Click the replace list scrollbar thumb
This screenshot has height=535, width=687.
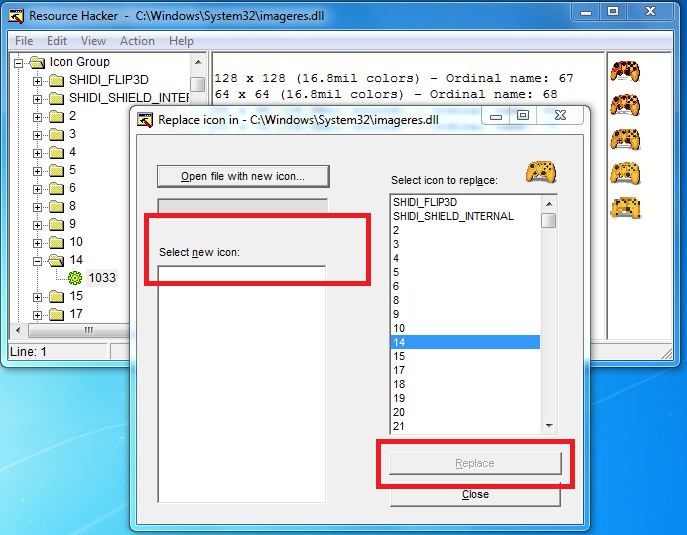tap(549, 220)
